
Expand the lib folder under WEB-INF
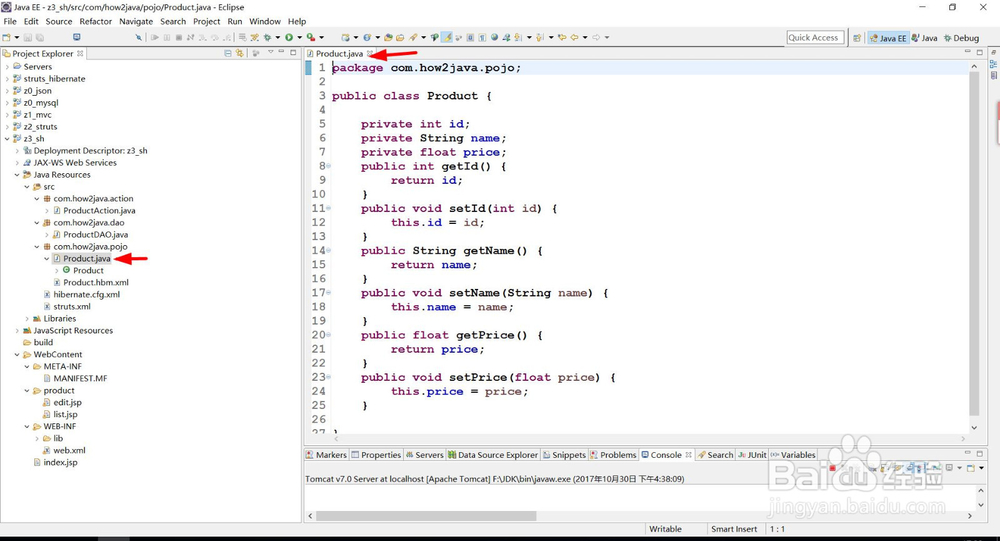click(x=37, y=438)
